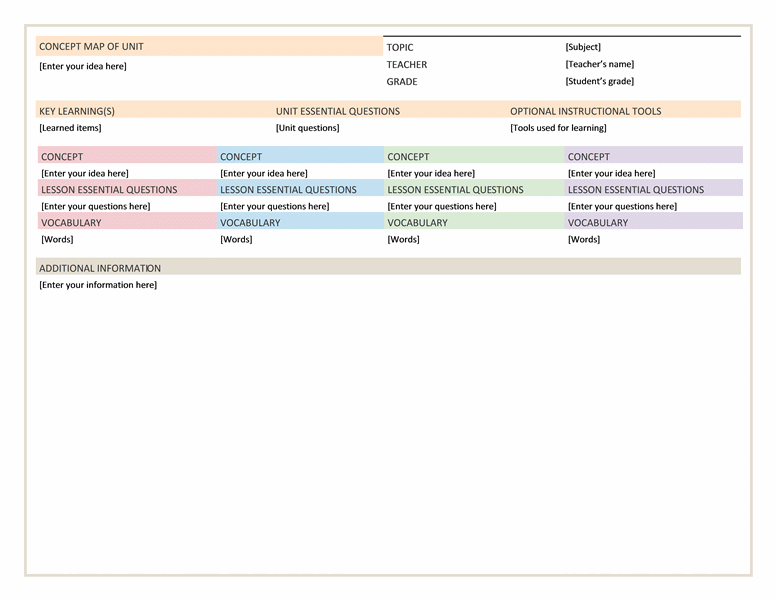Select the questions placeholder in the green column
Screen dimensions: 776x600
(441, 206)
